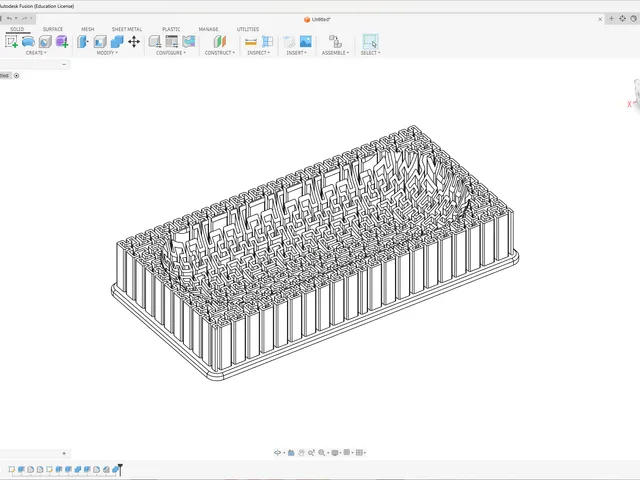The image size is (640, 480).
Task: Expand the INSERT dropdown menu
Action: pyautogui.click(x=296, y=53)
